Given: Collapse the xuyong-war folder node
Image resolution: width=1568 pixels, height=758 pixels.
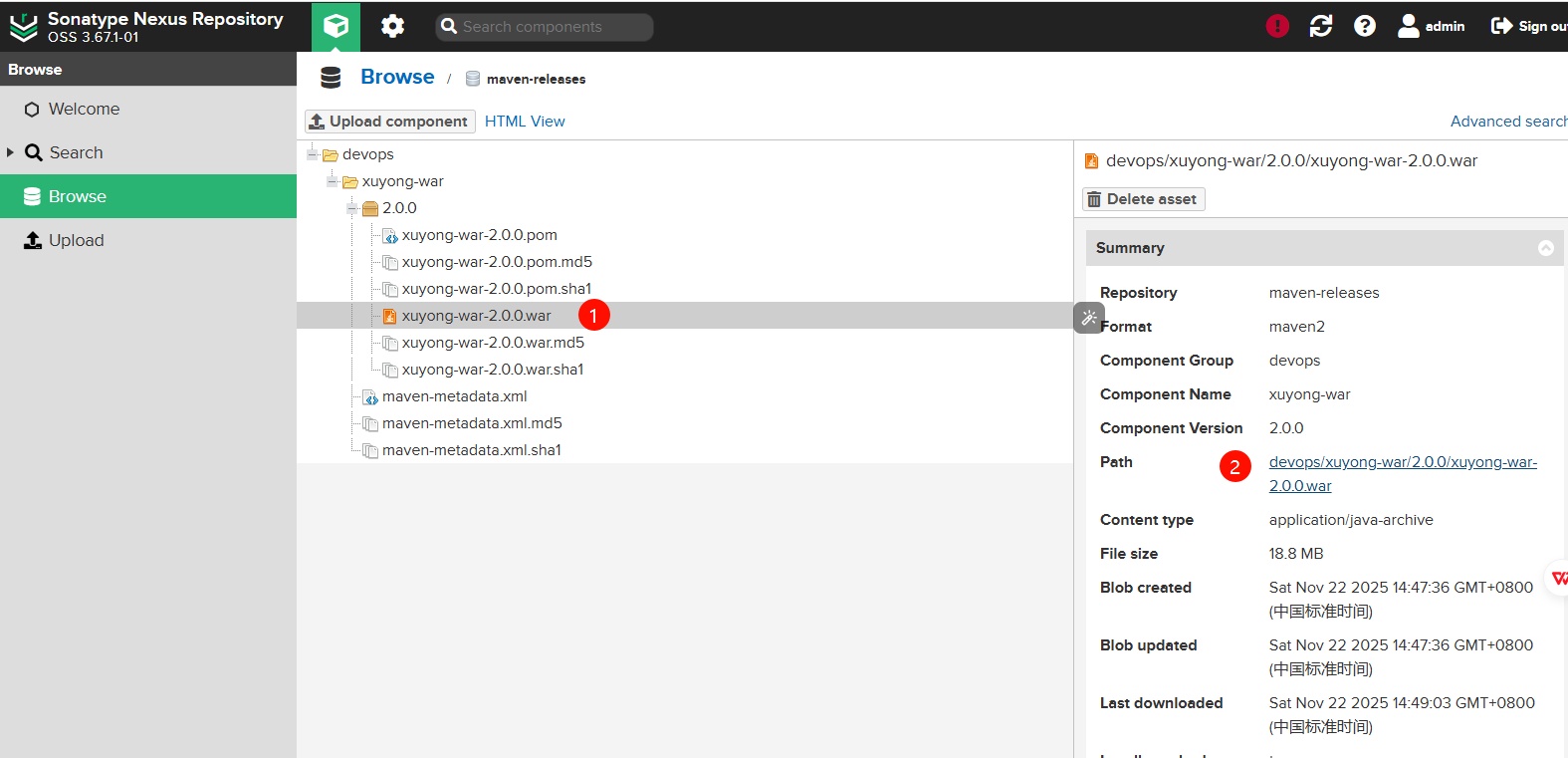Looking at the screenshot, I should coord(333,181).
